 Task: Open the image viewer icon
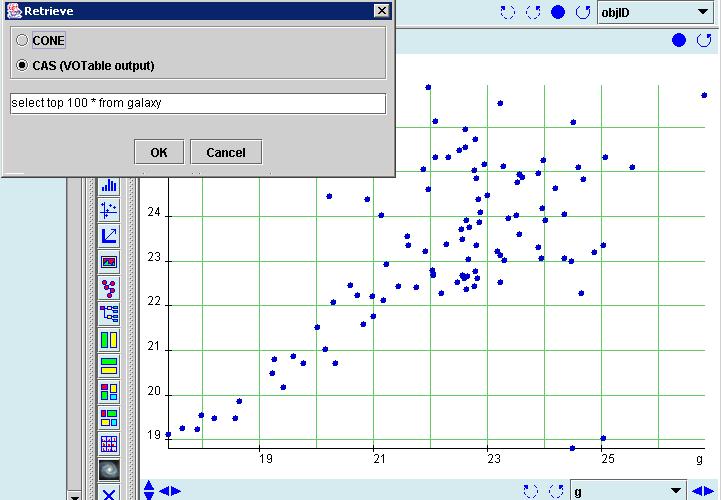tap(109, 262)
